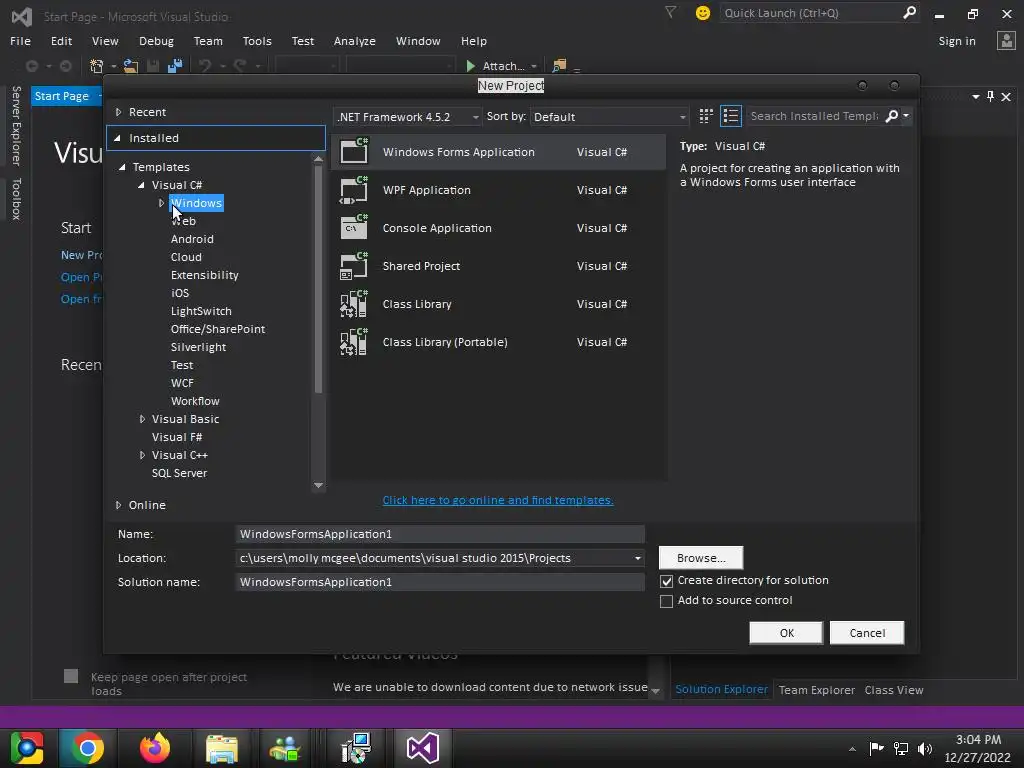Expand the Recent section

[x=118, y=112]
